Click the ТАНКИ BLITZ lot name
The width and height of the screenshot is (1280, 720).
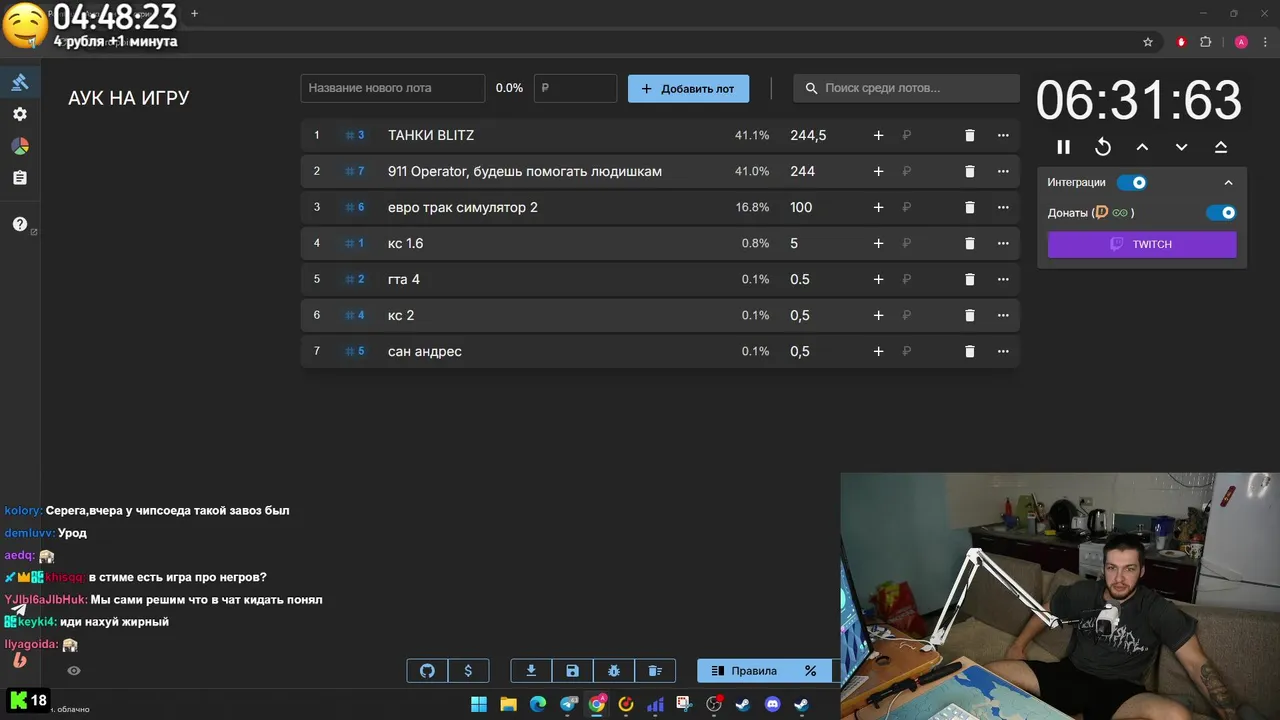pyautogui.click(x=431, y=135)
